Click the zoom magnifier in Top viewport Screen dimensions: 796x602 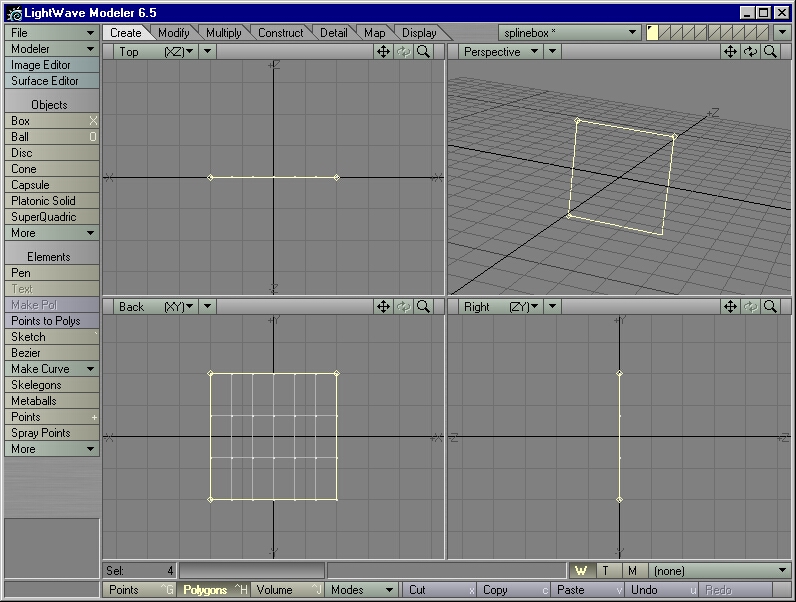pos(423,52)
